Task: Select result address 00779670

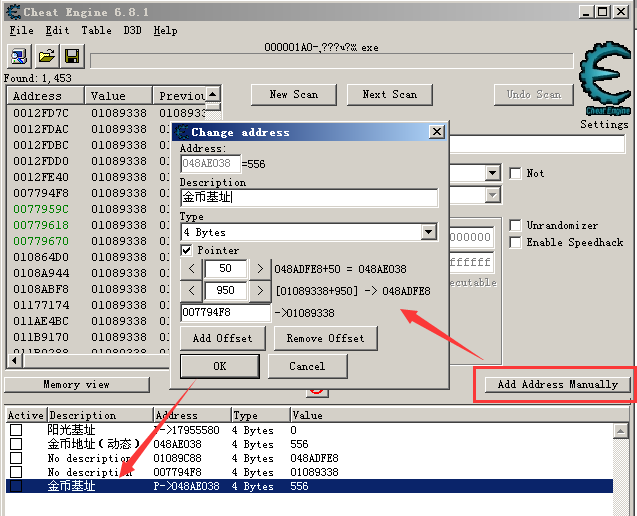Action: 41,241
